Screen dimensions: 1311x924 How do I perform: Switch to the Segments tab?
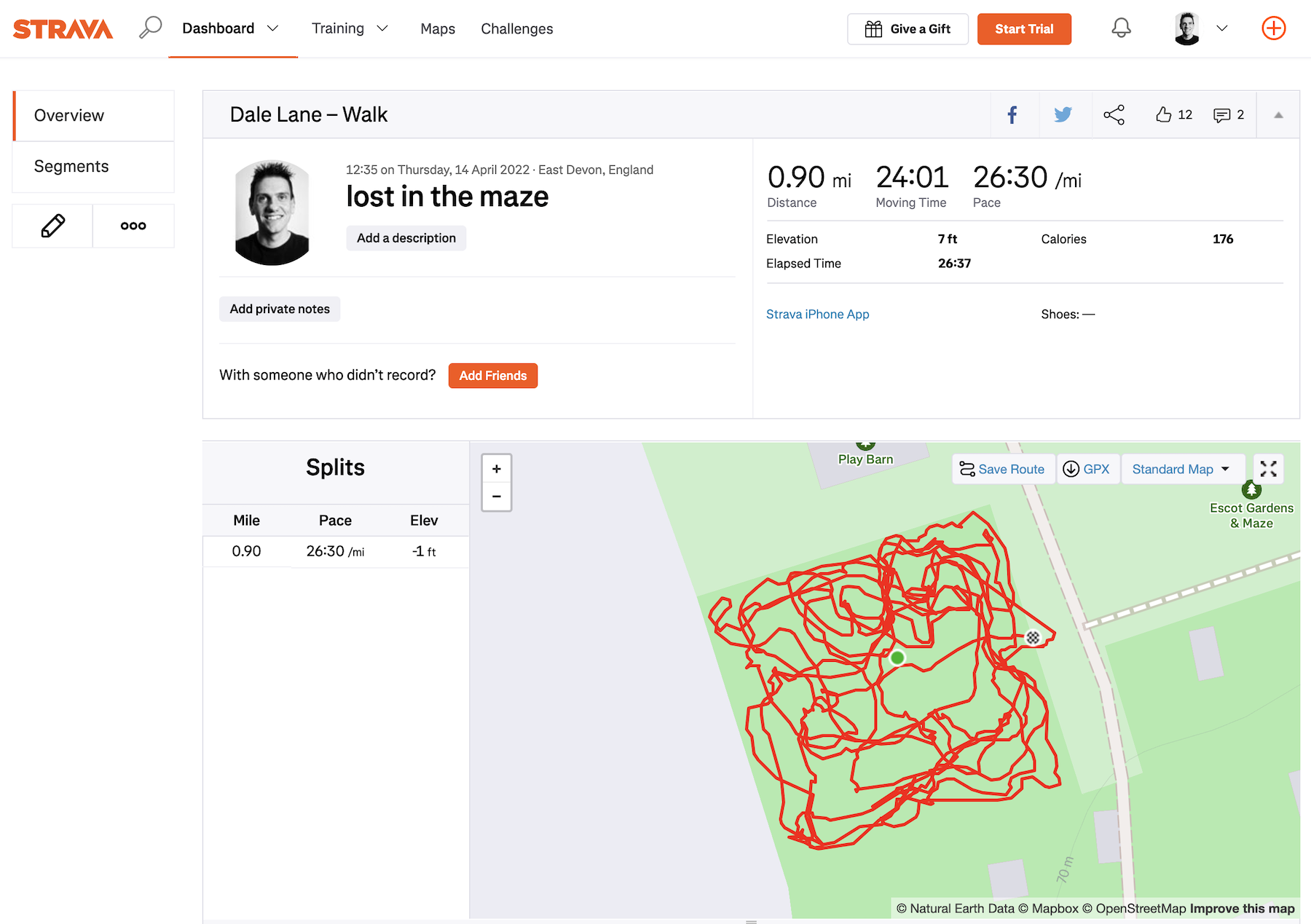point(71,166)
